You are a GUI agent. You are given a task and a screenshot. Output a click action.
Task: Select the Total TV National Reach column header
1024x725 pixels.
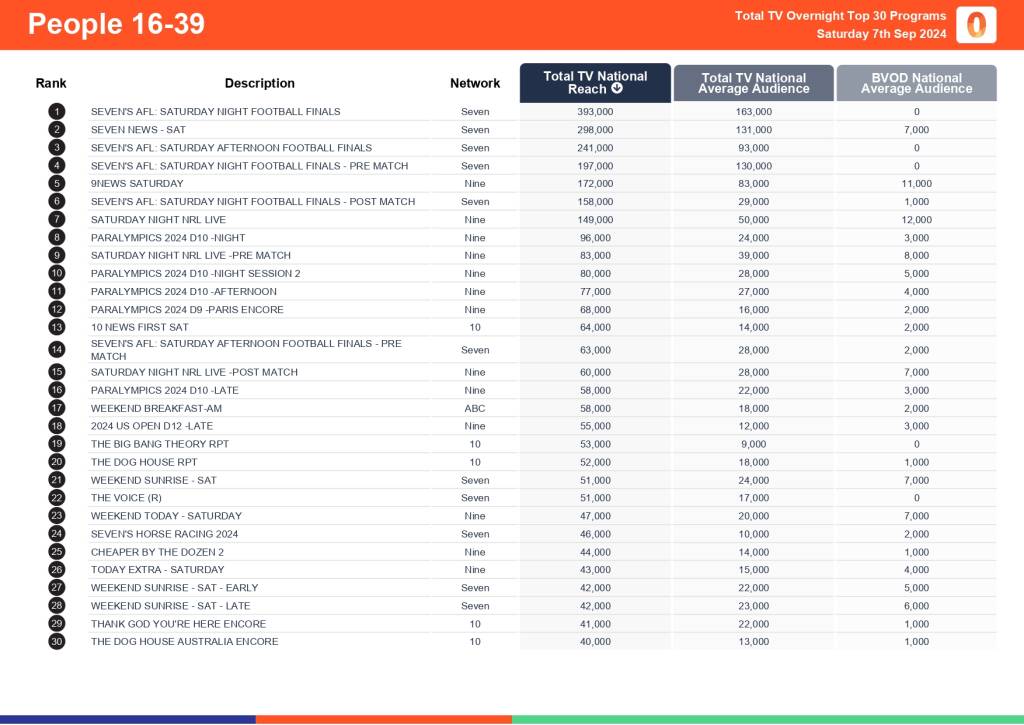595,83
